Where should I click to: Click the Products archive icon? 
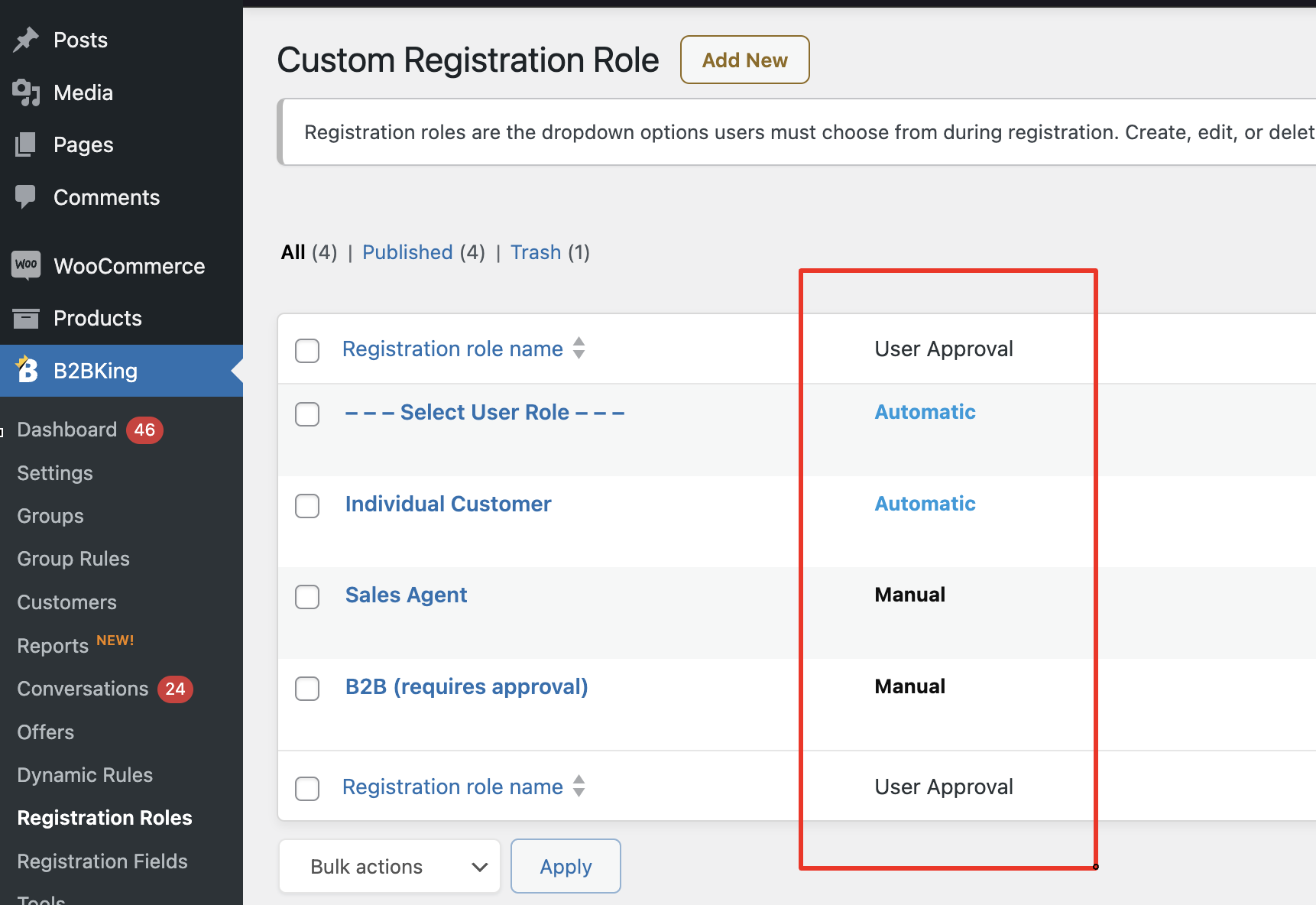coord(26,318)
